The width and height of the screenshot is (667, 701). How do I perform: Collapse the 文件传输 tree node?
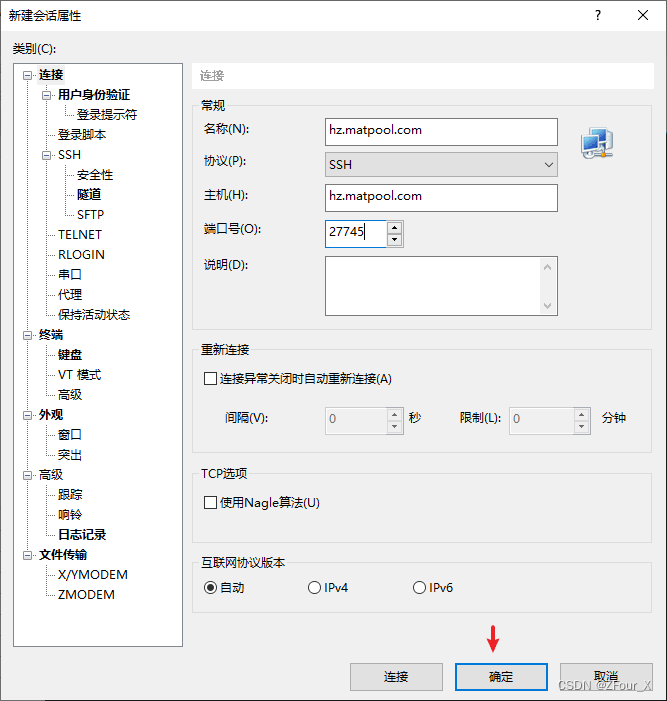[x=28, y=555]
